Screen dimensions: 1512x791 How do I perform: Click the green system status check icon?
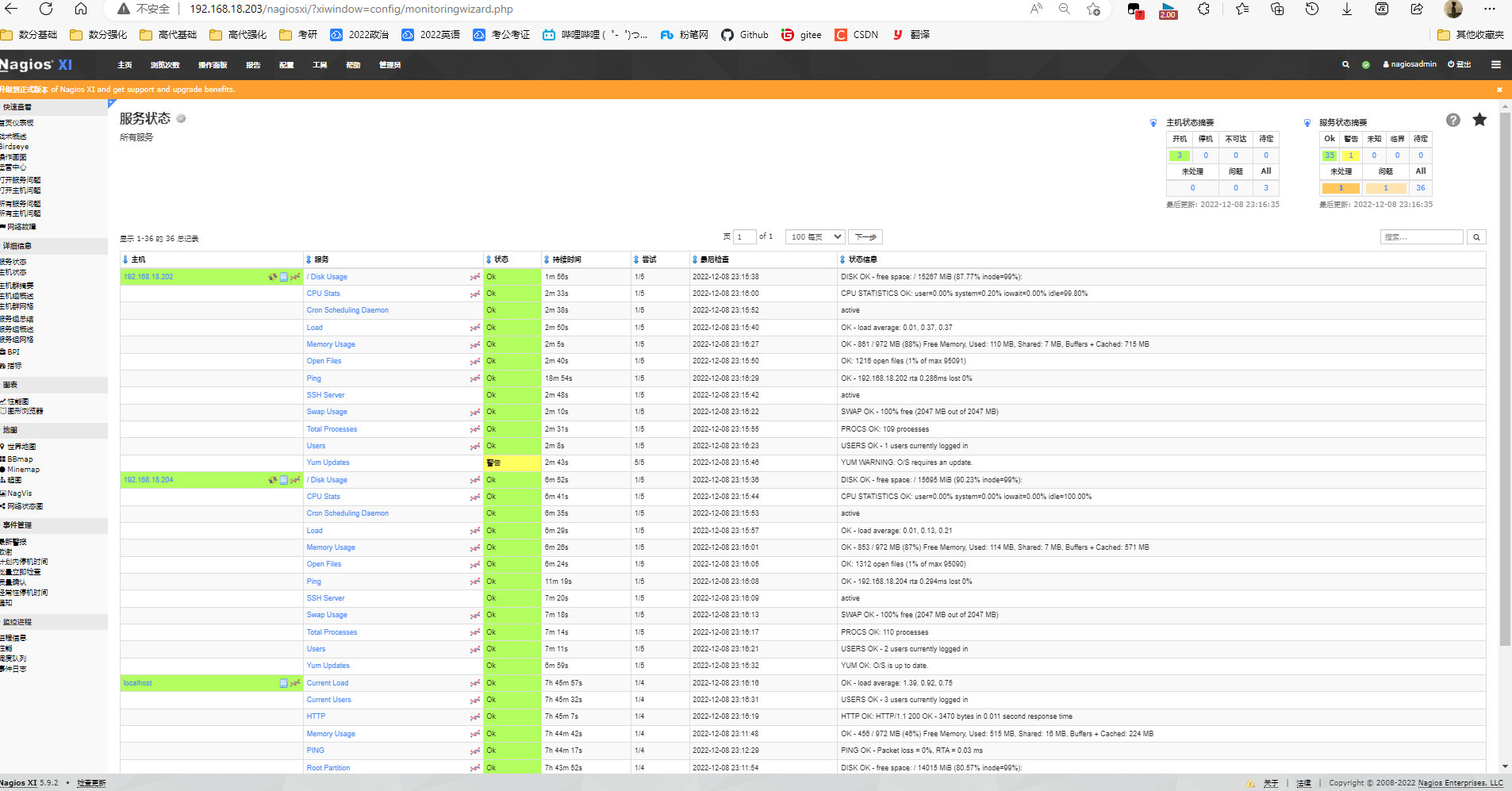[1366, 65]
